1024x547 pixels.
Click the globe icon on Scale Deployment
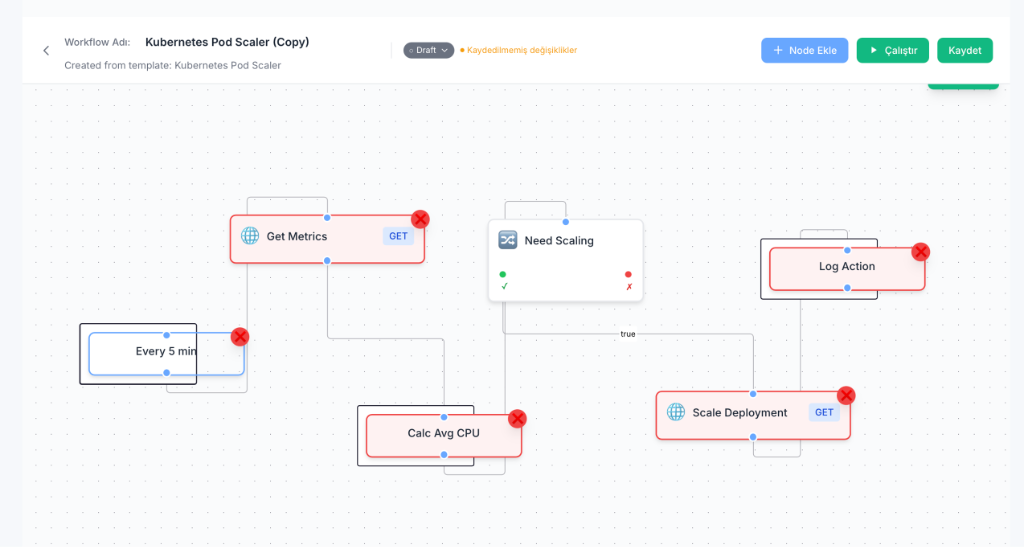coord(676,412)
